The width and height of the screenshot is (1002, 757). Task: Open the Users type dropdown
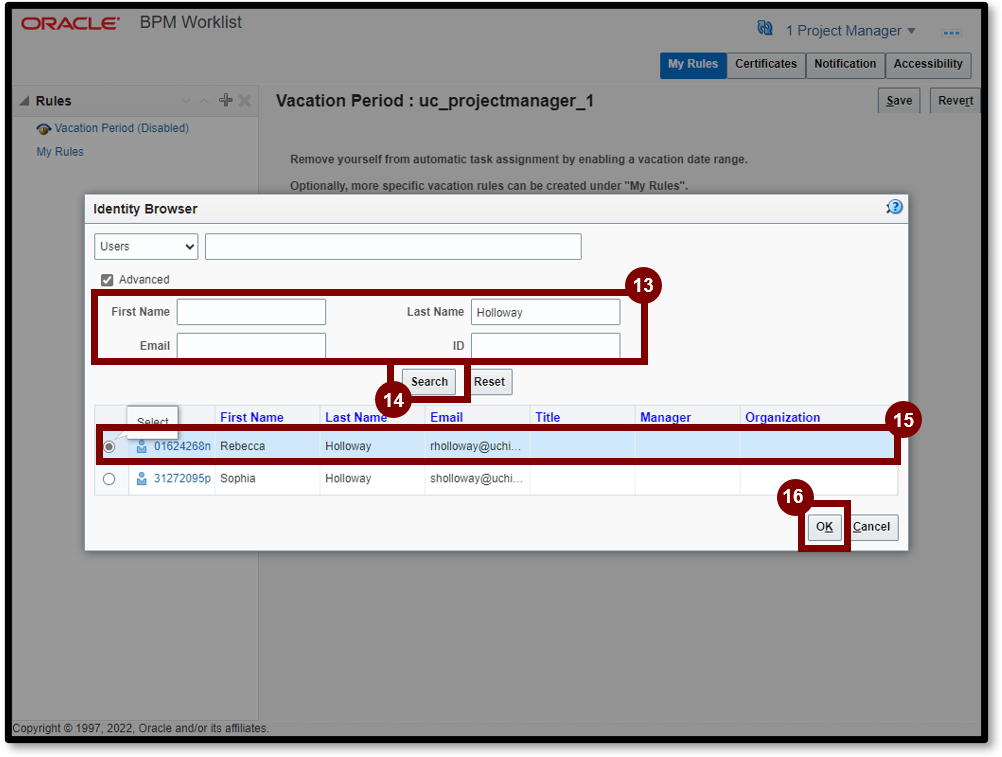pos(146,247)
